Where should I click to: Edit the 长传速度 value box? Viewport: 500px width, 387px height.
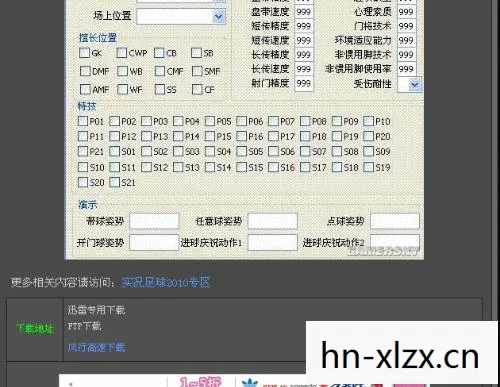tap(304, 69)
